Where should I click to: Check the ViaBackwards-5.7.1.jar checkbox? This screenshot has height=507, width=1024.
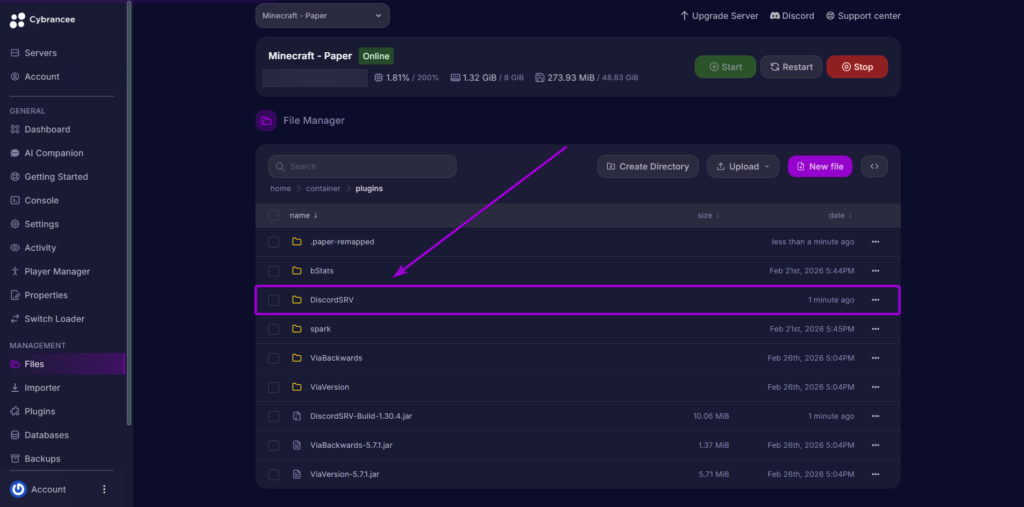coord(274,446)
